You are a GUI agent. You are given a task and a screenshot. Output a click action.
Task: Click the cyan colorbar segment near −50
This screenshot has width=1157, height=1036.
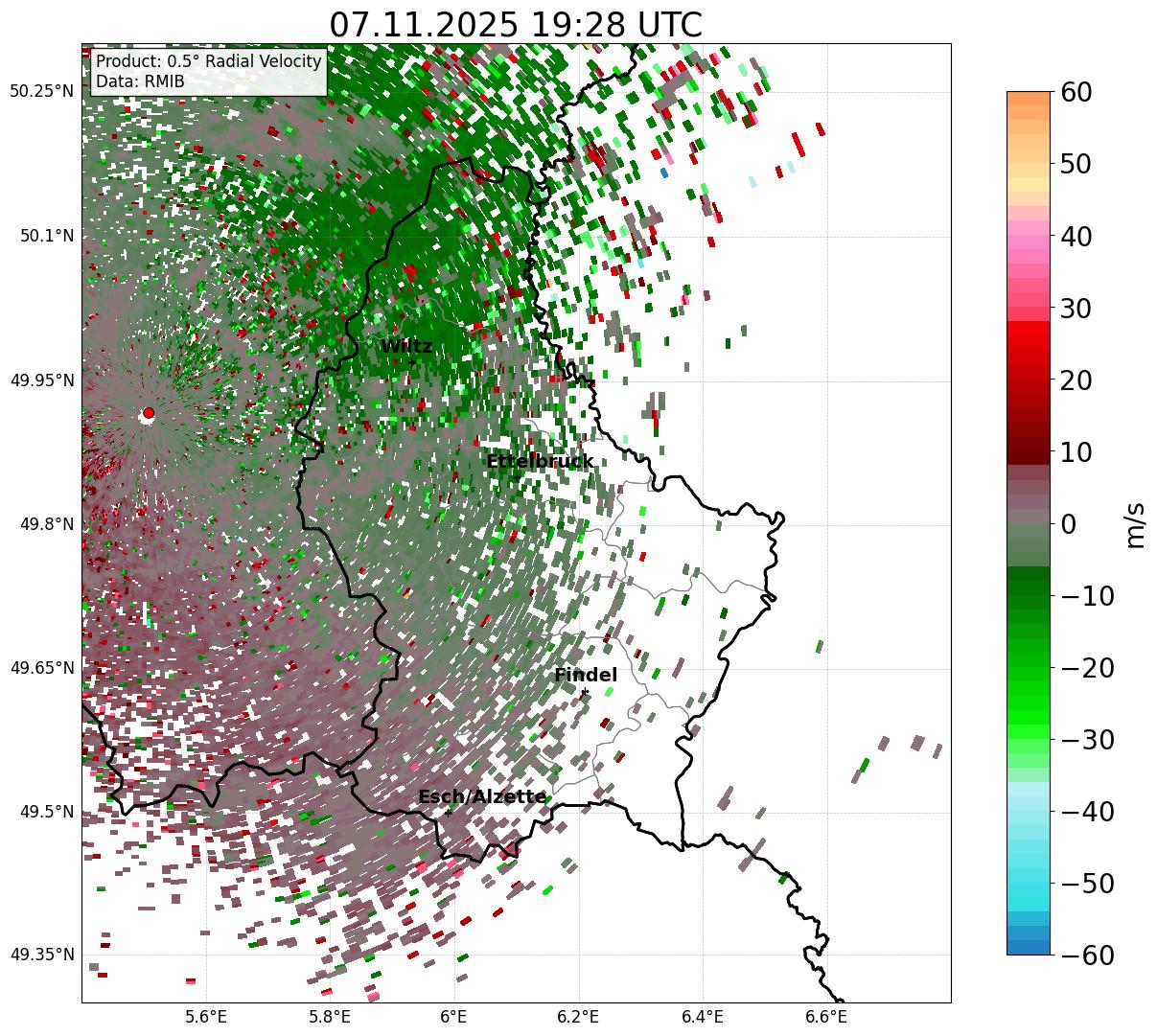point(1029,884)
